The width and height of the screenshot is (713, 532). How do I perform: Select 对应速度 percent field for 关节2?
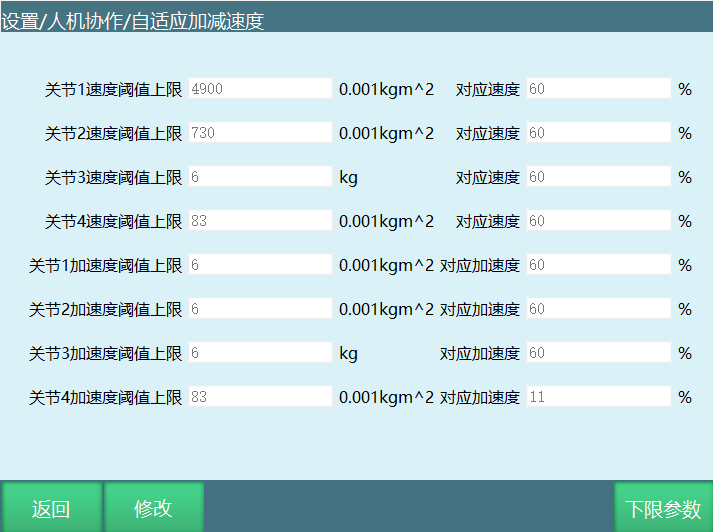point(598,133)
